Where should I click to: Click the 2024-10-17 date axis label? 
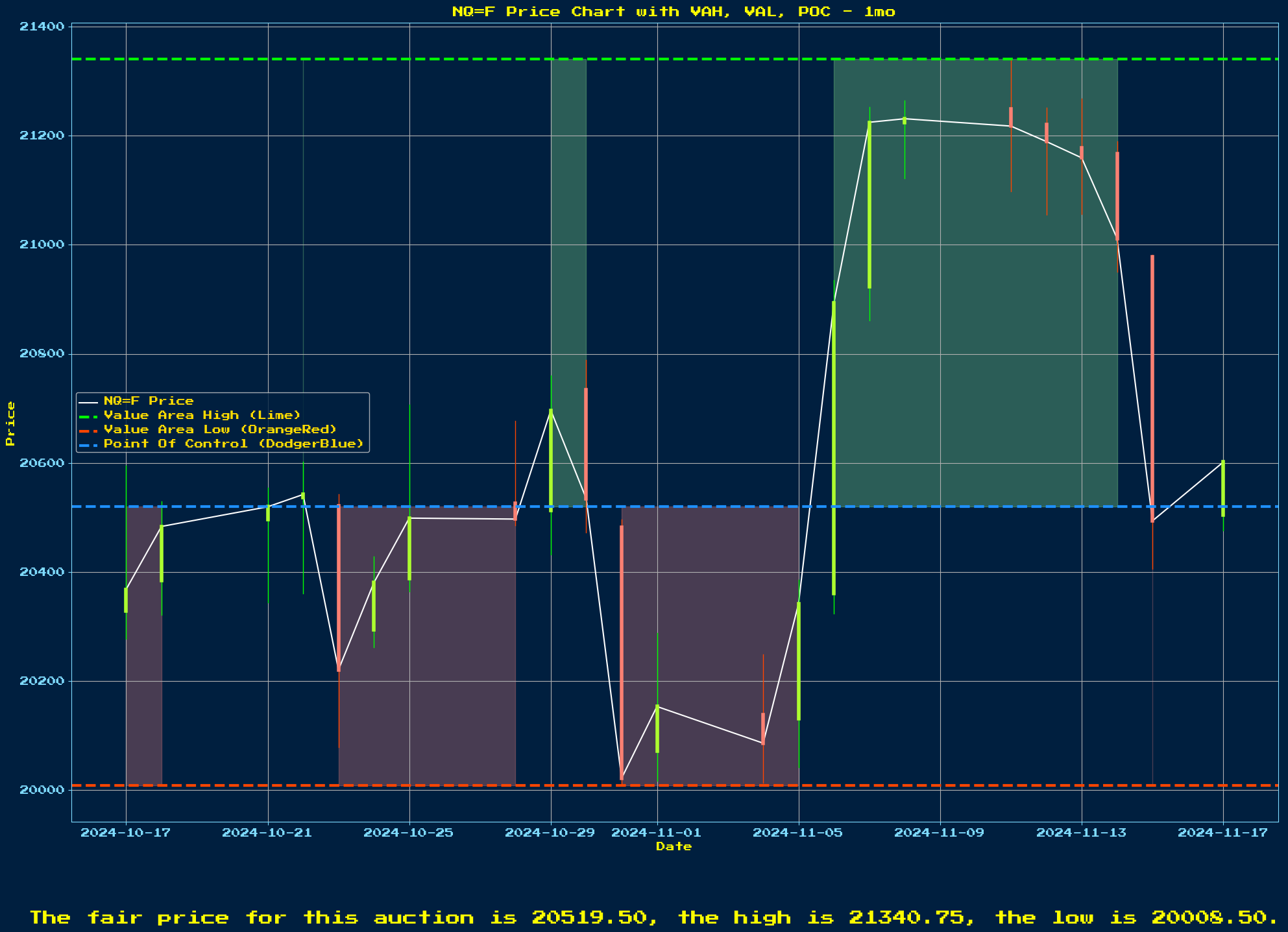click(x=126, y=833)
